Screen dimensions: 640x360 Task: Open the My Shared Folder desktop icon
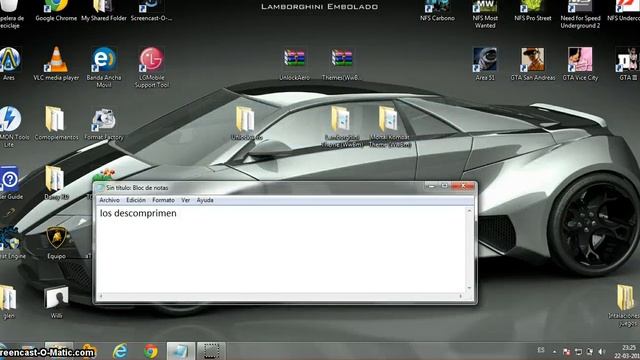tap(104, 11)
